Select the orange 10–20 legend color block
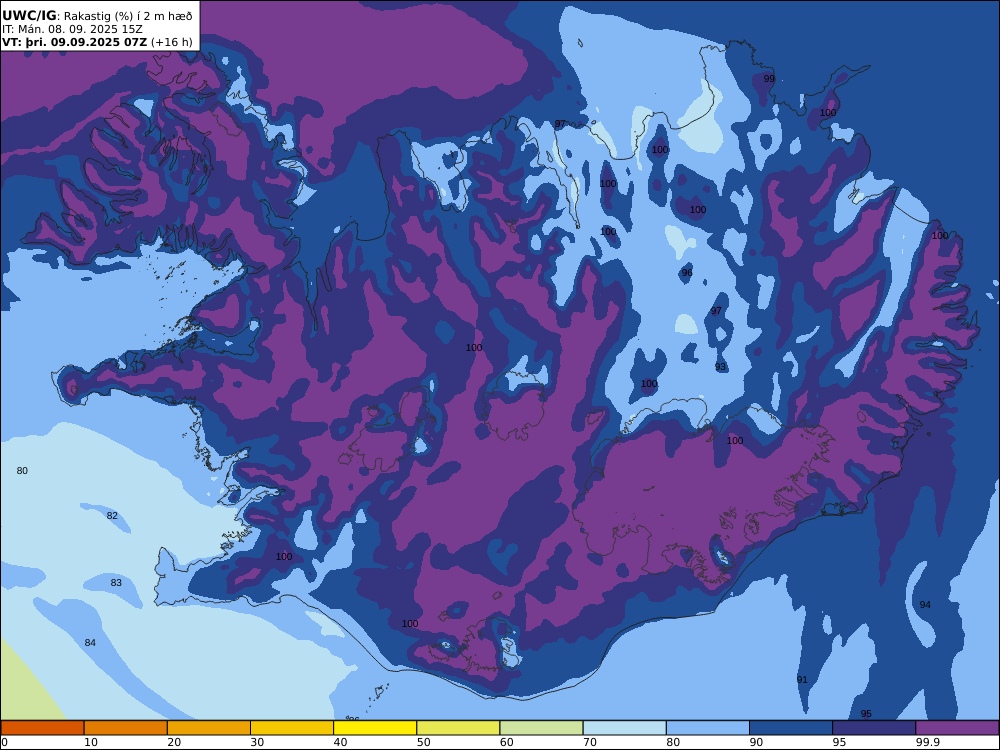Image resolution: width=1000 pixels, height=750 pixels. (x=126, y=728)
